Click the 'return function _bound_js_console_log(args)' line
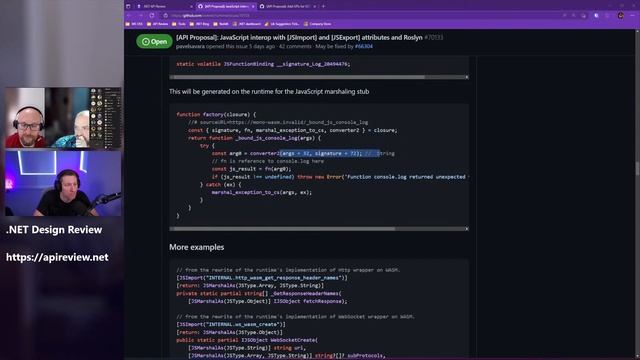This screenshot has height=360, width=640. coord(254,138)
